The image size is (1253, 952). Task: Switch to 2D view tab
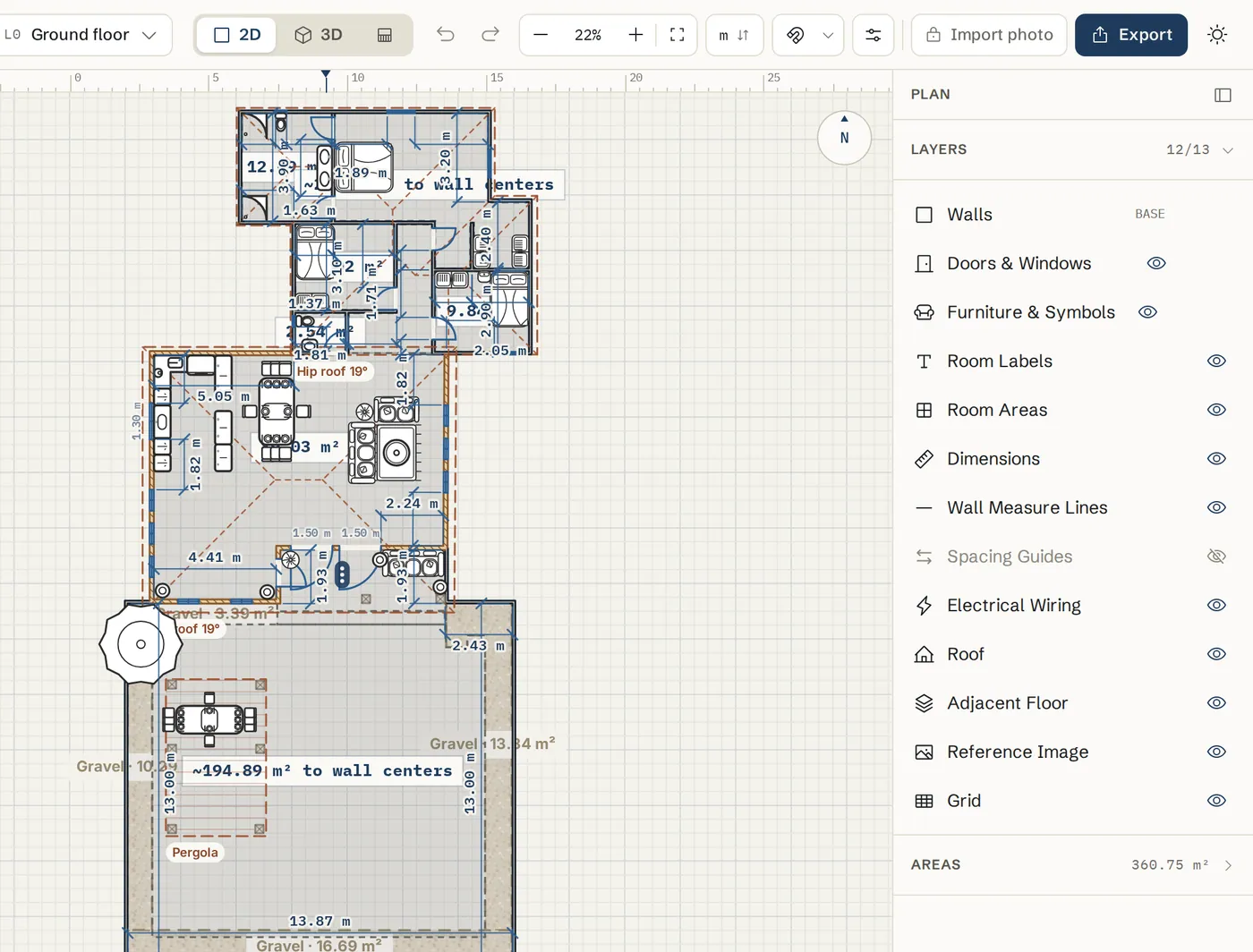[237, 35]
